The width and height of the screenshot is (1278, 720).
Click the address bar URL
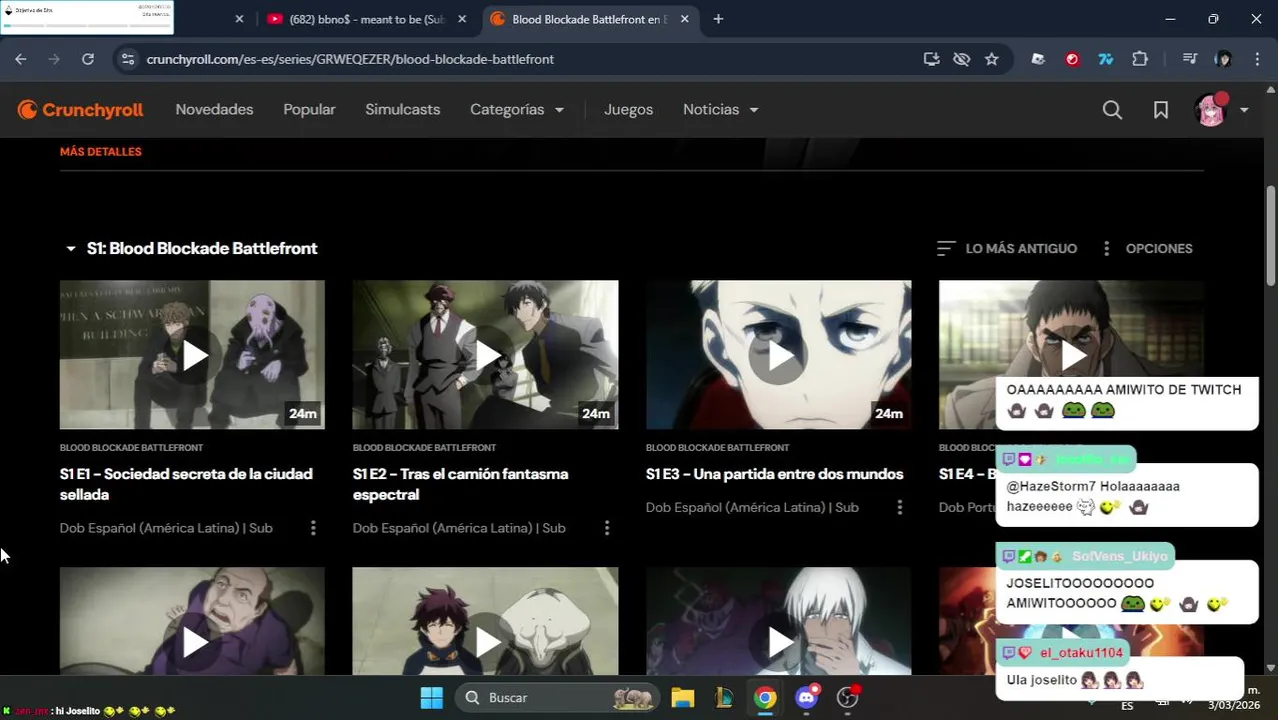point(350,59)
